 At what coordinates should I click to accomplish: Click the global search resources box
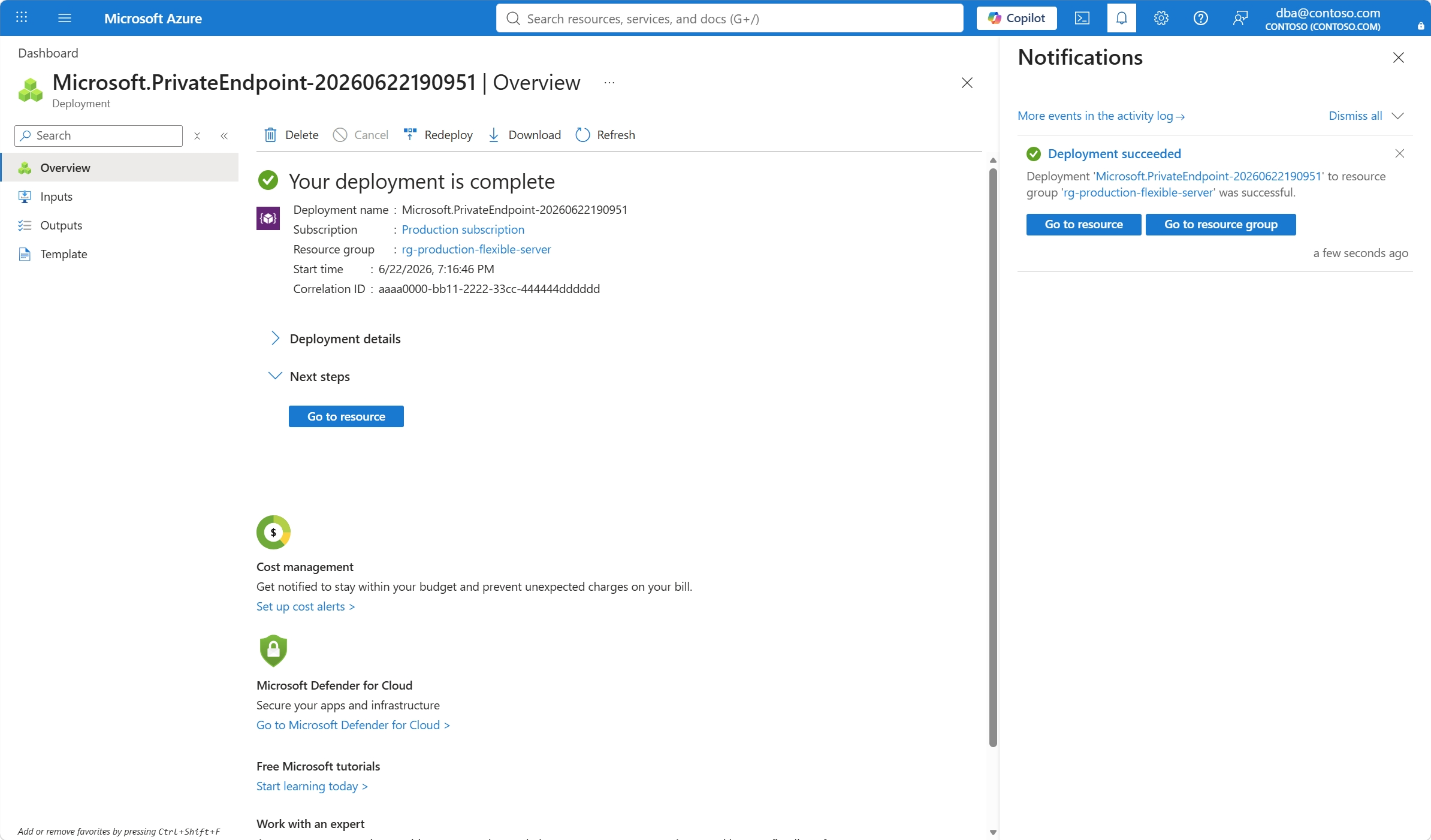click(729, 18)
